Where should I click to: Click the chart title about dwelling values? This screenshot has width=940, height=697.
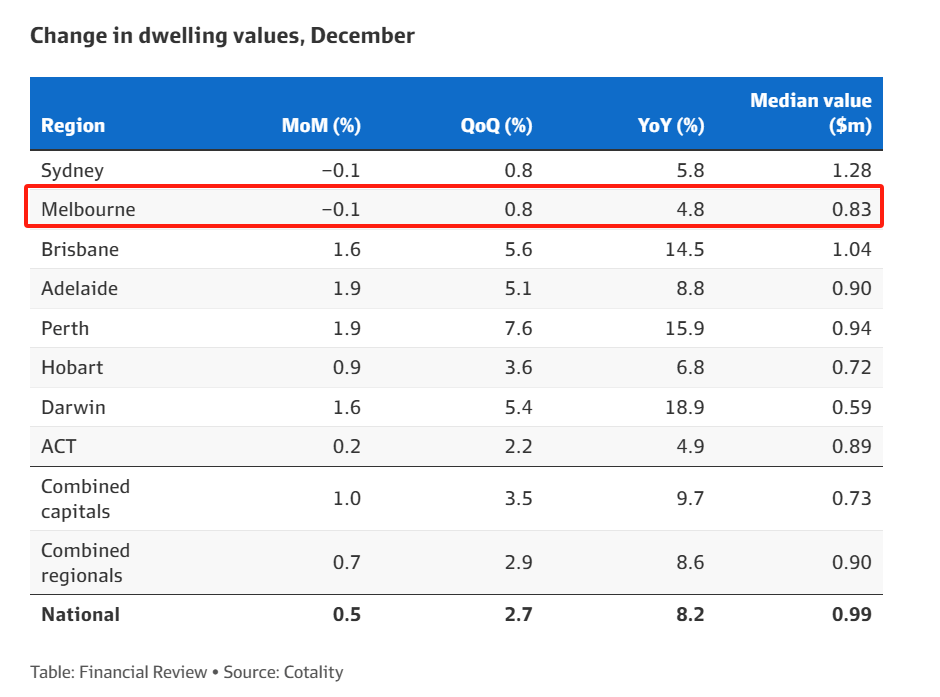click(x=222, y=36)
